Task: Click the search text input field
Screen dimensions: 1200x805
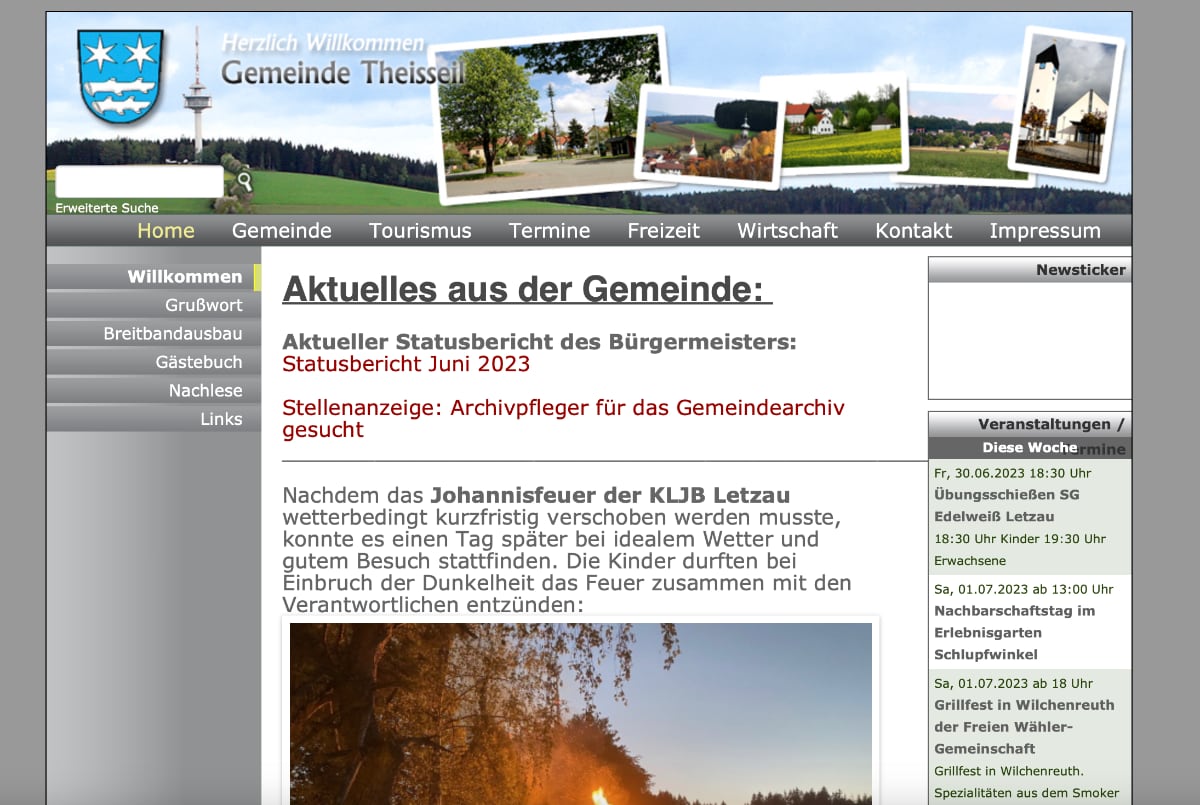Action: (139, 182)
